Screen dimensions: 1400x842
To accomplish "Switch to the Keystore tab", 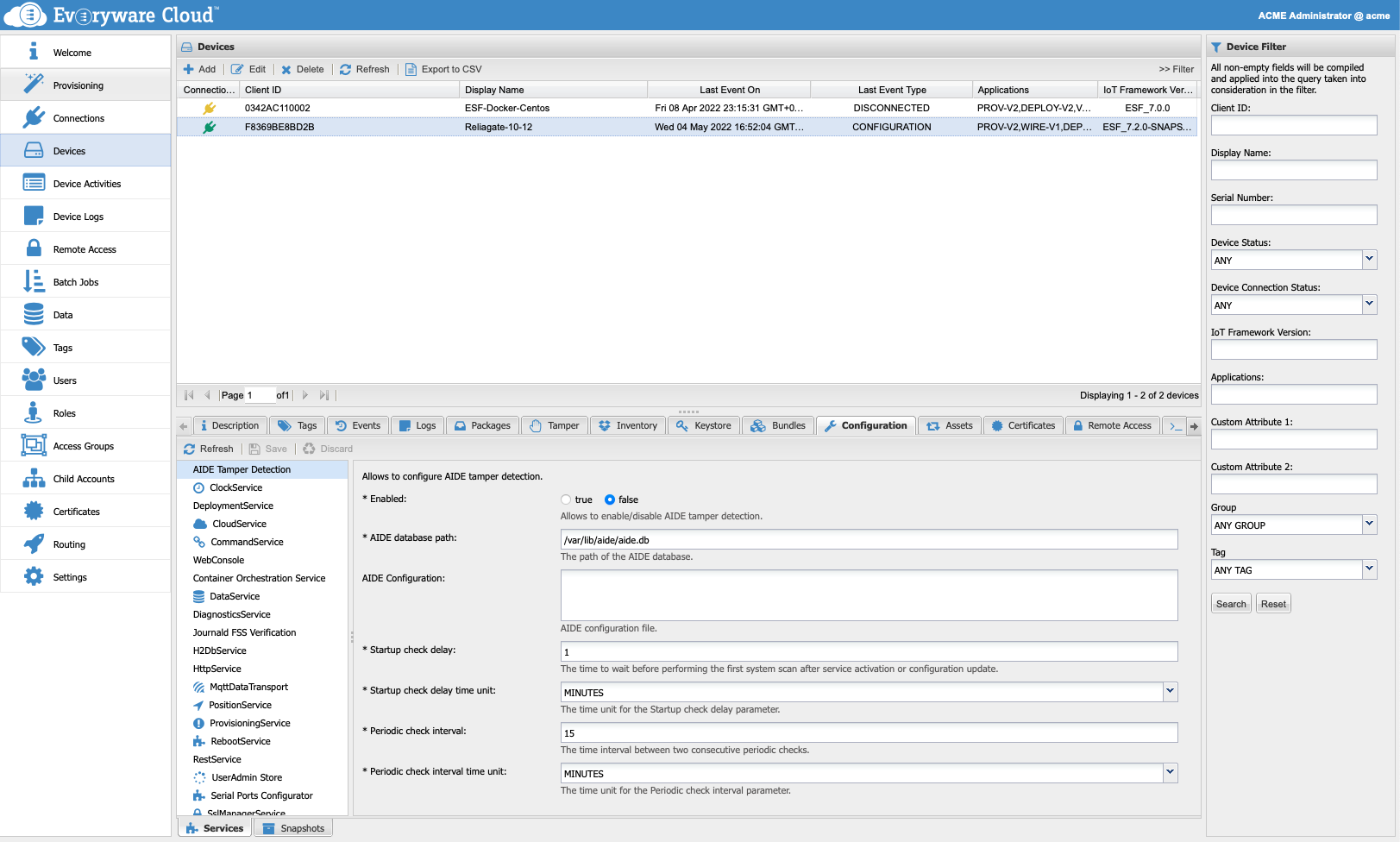I will click(704, 425).
